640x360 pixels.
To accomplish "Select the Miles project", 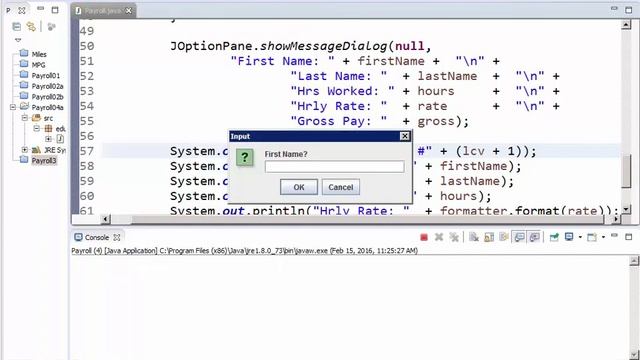I will click(x=39, y=54).
